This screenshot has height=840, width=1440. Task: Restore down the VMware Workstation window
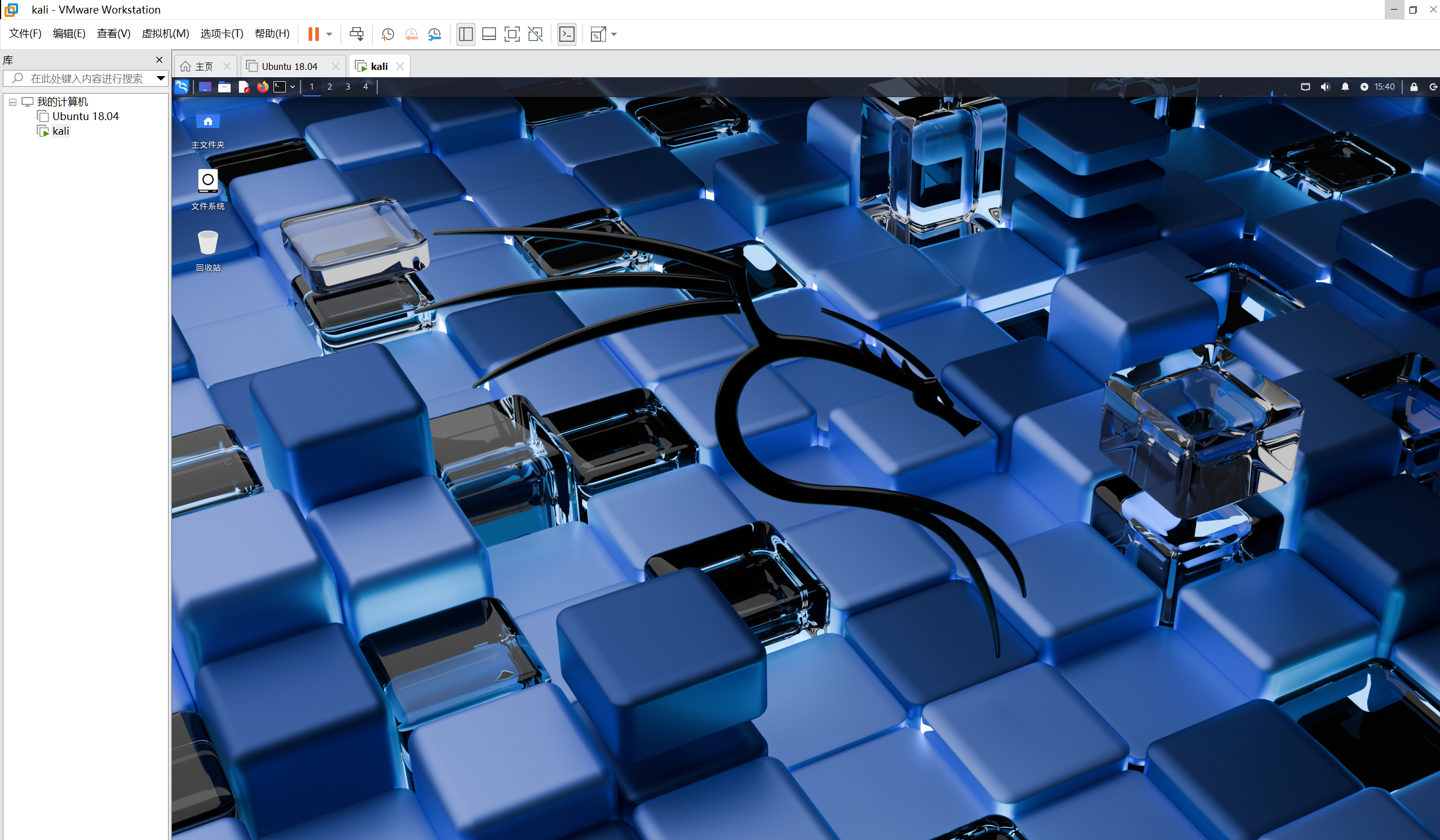[x=1413, y=10]
